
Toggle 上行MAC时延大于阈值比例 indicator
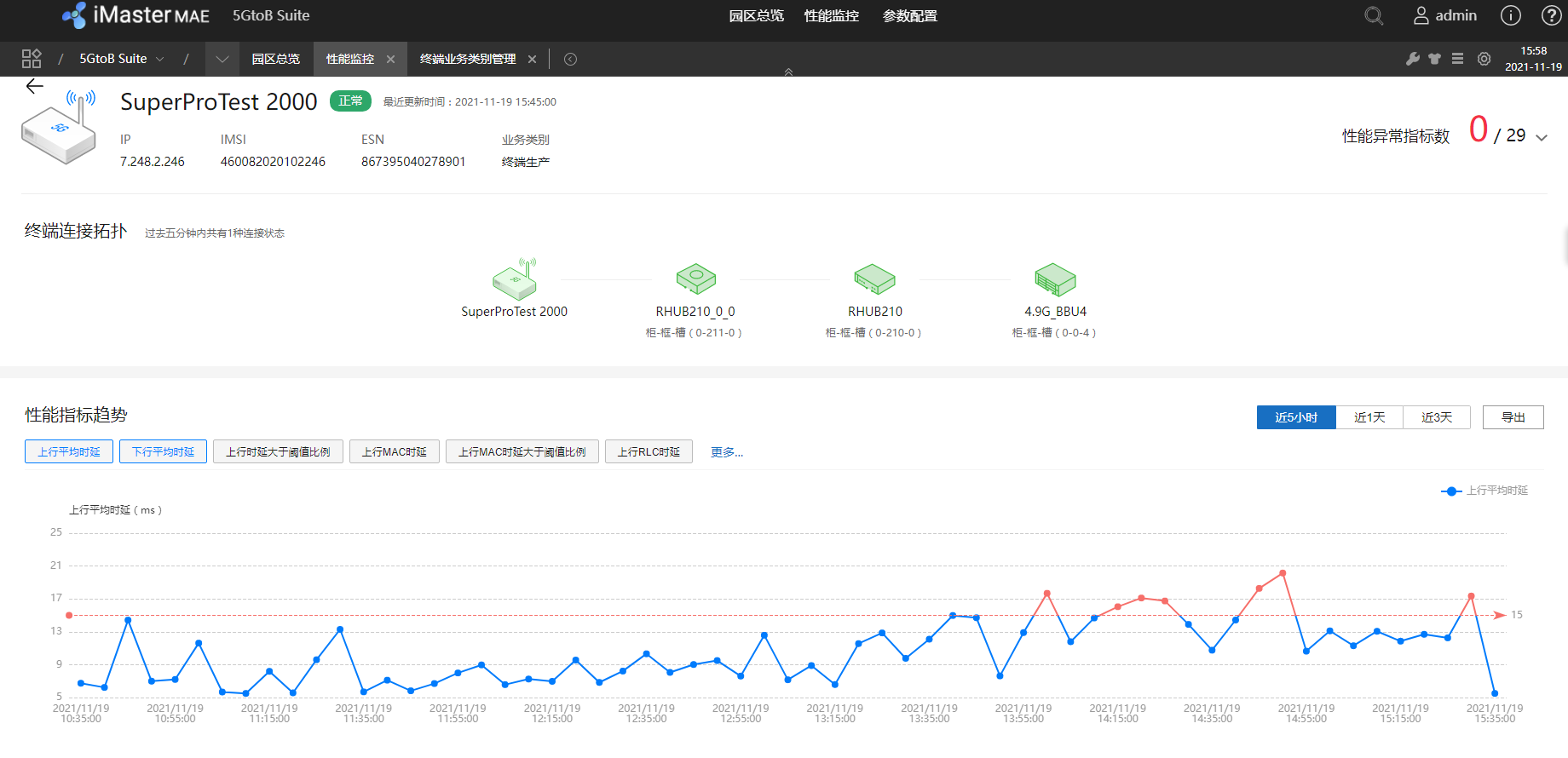pyautogui.click(x=522, y=451)
